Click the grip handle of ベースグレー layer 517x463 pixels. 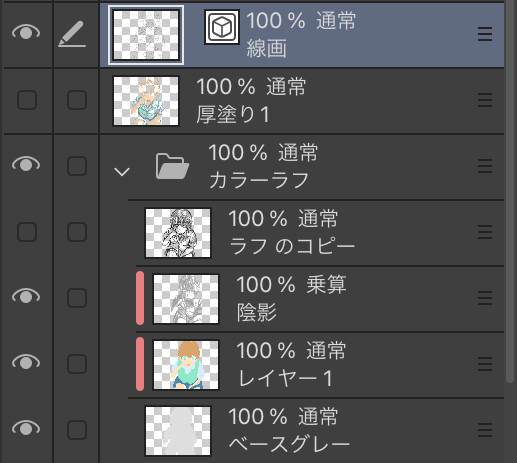[485, 430]
